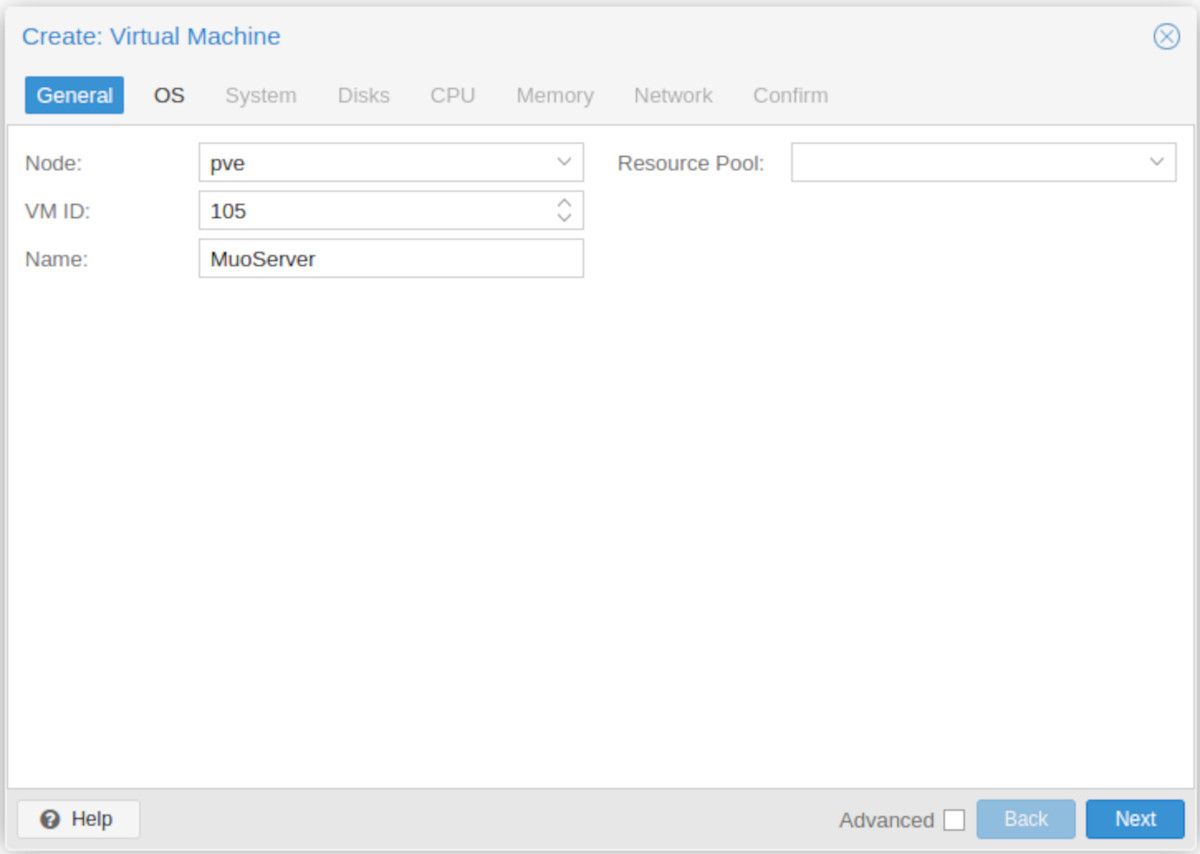Close the Create Virtual Machine dialog
The height and width of the screenshot is (854, 1200).
[x=1166, y=36]
